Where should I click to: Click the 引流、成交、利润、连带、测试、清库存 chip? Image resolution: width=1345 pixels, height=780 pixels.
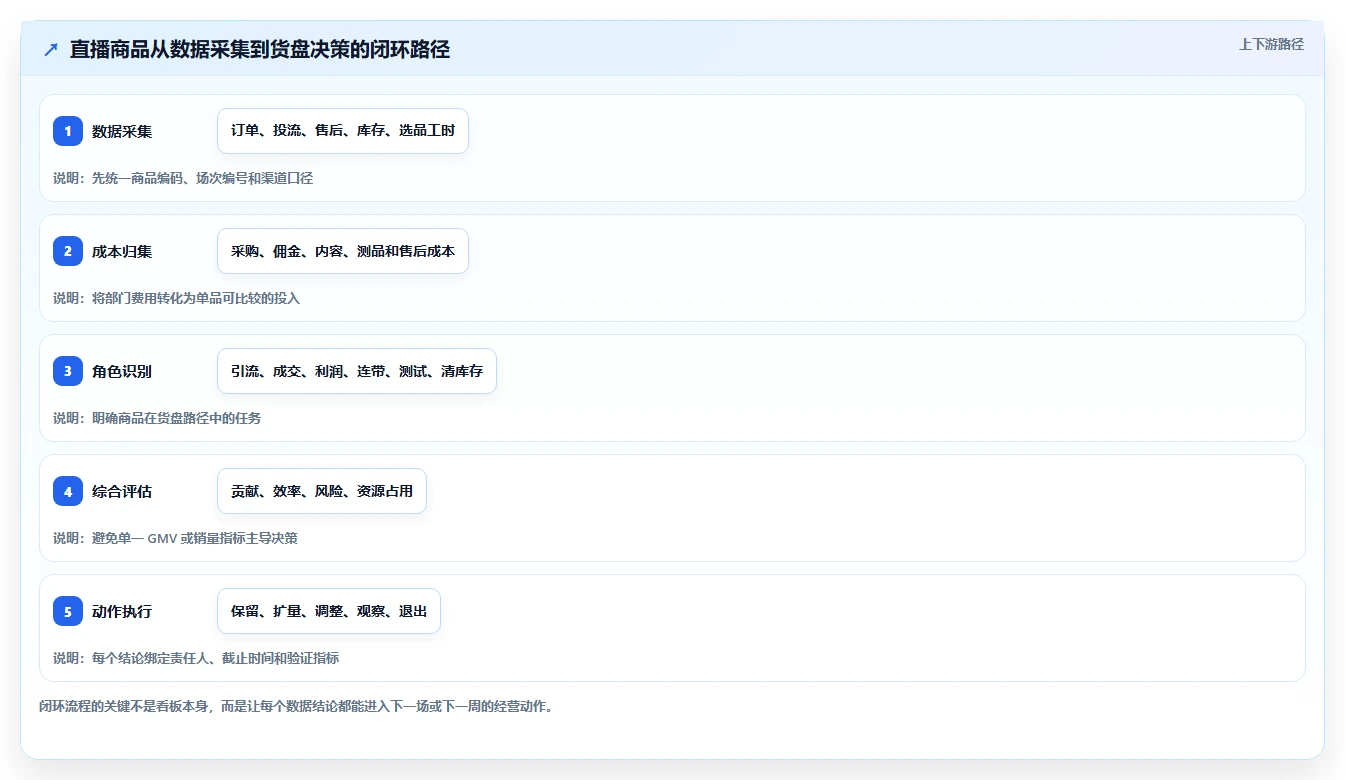pos(357,371)
